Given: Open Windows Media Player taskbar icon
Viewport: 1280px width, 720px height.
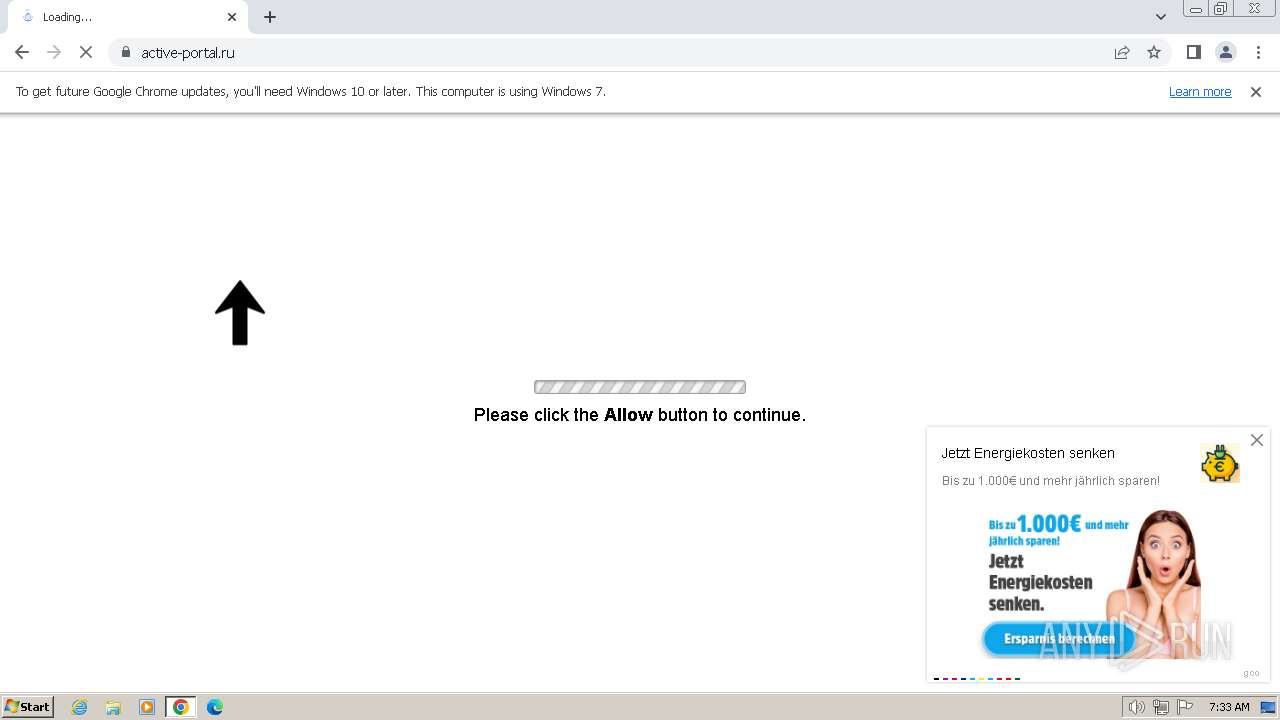Looking at the screenshot, I should [147, 707].
